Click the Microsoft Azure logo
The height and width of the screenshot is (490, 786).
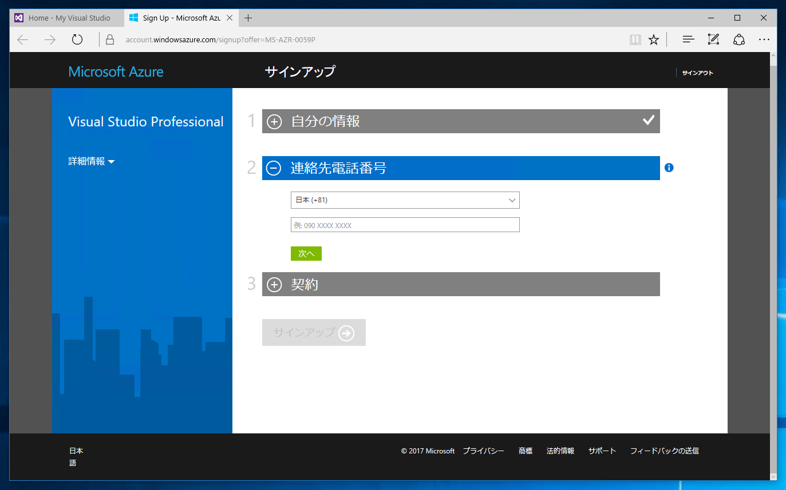point(116,72)
